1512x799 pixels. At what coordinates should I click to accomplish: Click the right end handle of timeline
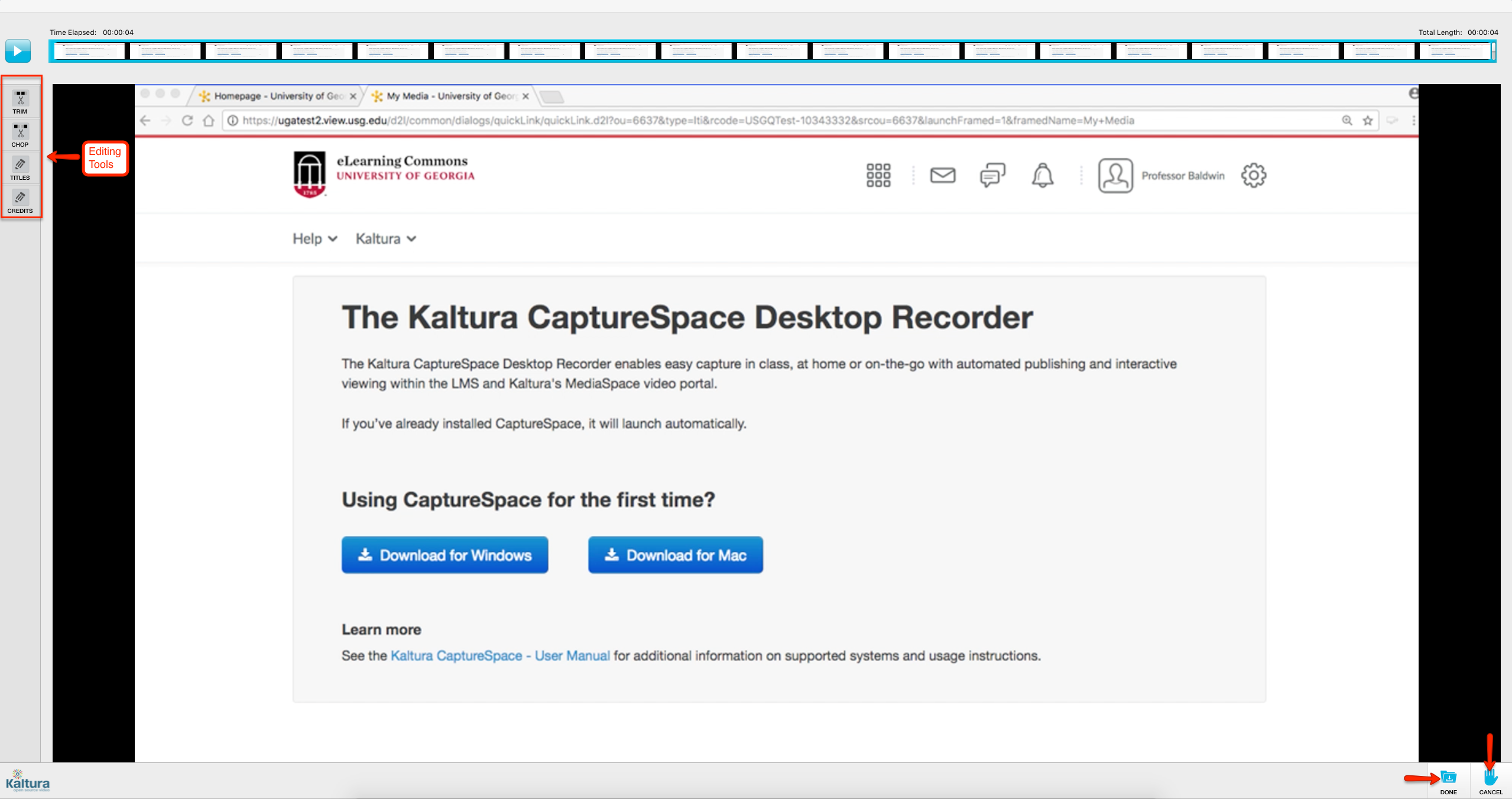(1493, 51)
